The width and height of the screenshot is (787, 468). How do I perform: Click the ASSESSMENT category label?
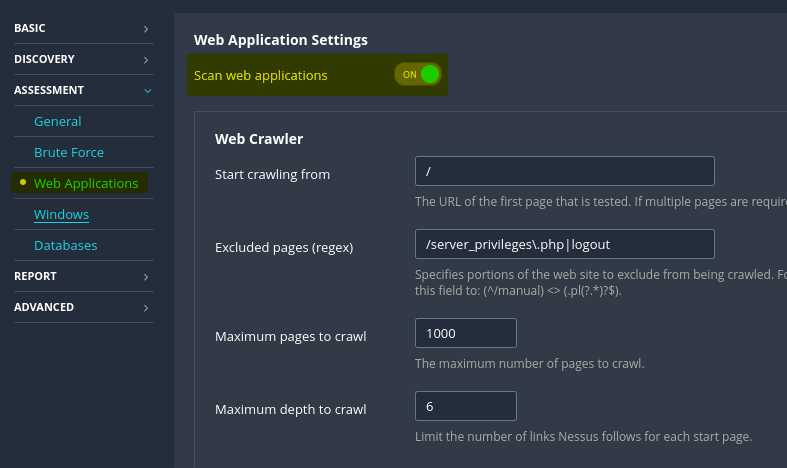click(x=49, y=91)
